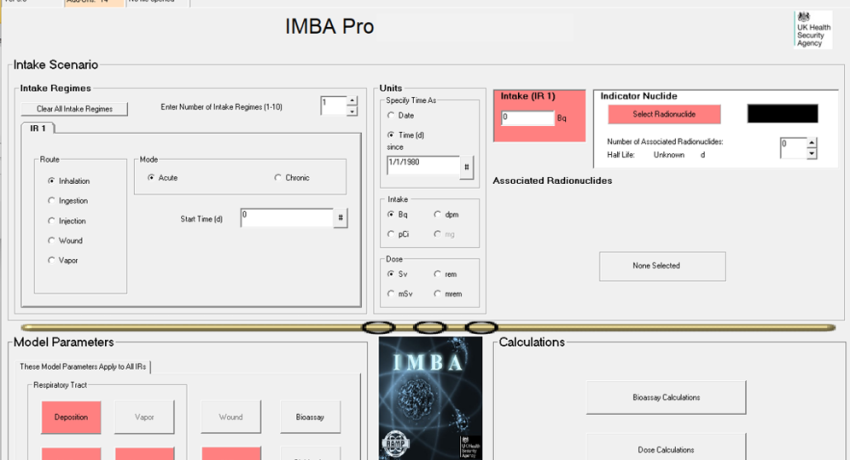Click the middle oval grip on the splitter bar
850x460 pixels.
pos(430,327)
